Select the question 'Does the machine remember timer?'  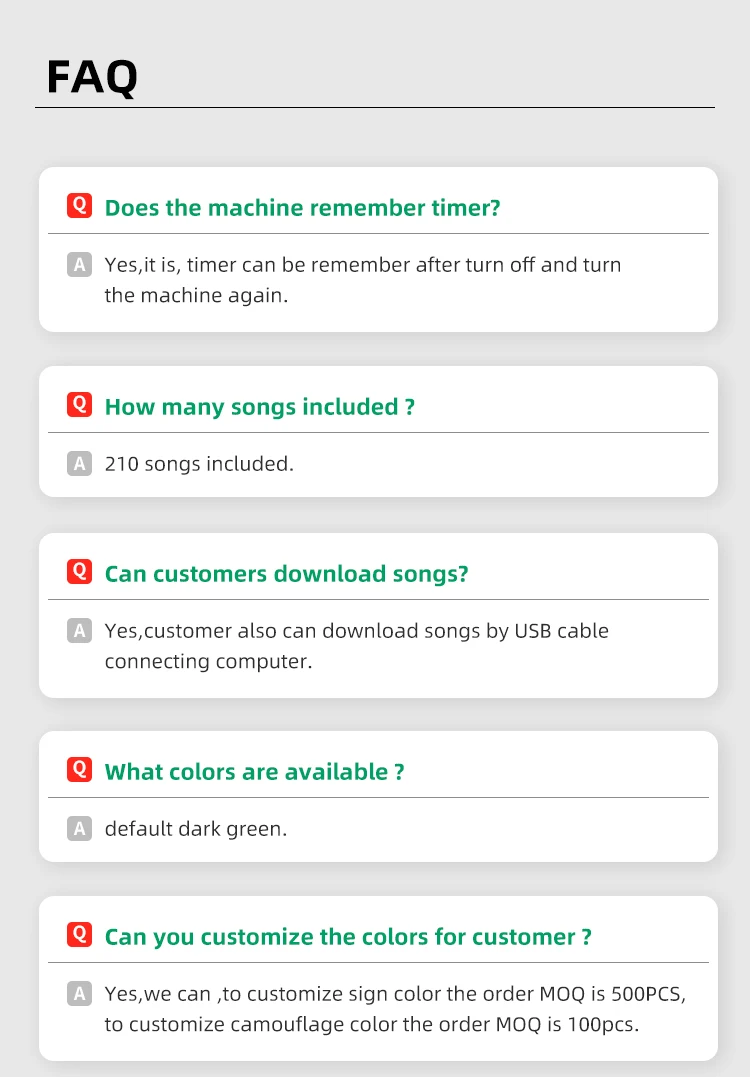[302, 208]
